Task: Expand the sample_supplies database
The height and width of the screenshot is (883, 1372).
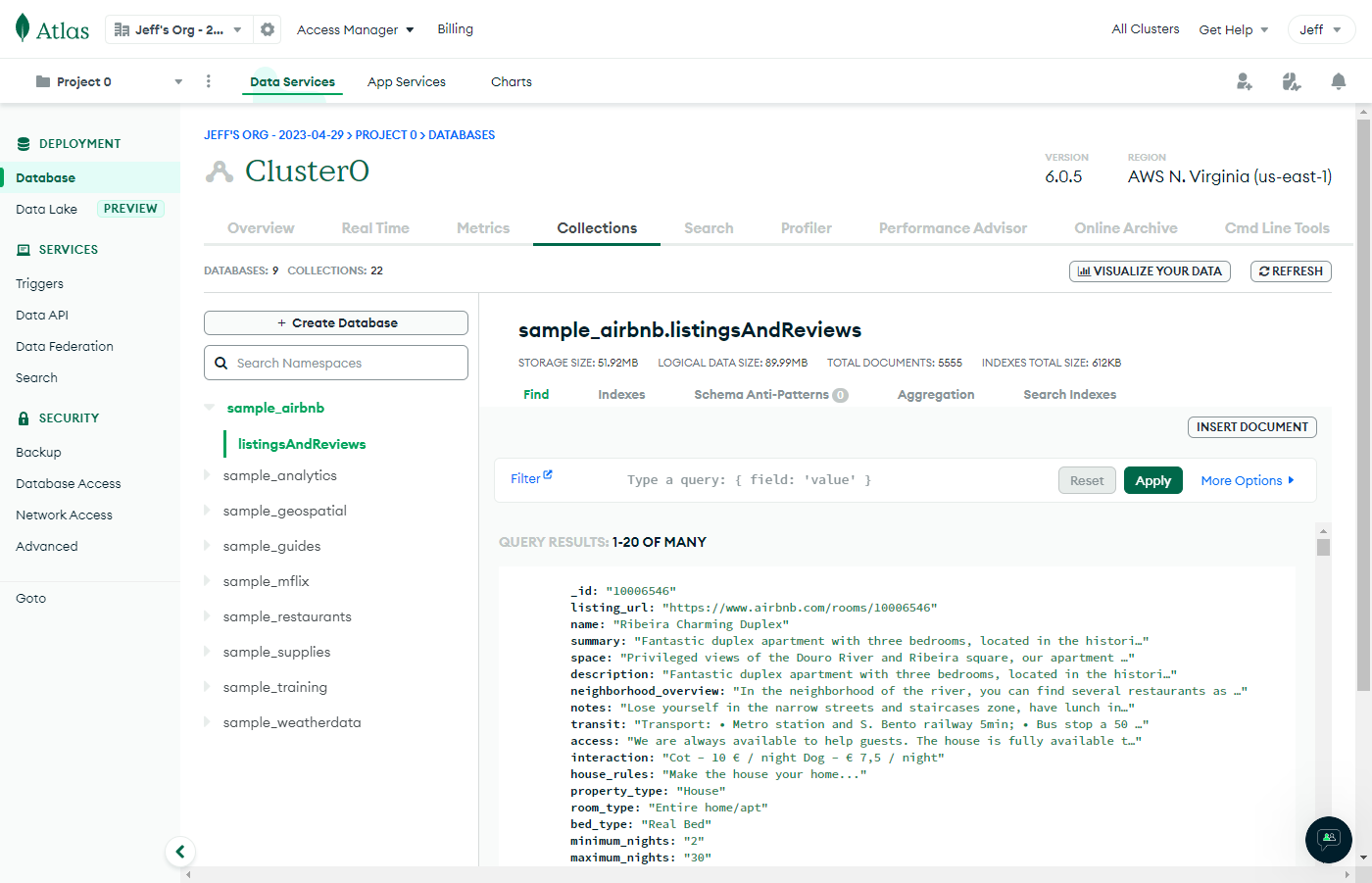Action: tap(207, 652)
